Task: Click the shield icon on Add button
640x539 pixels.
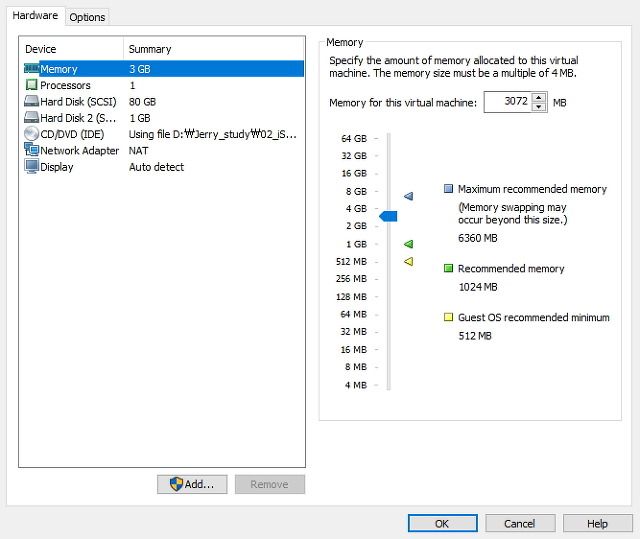Action: click(x=176, y=484)
